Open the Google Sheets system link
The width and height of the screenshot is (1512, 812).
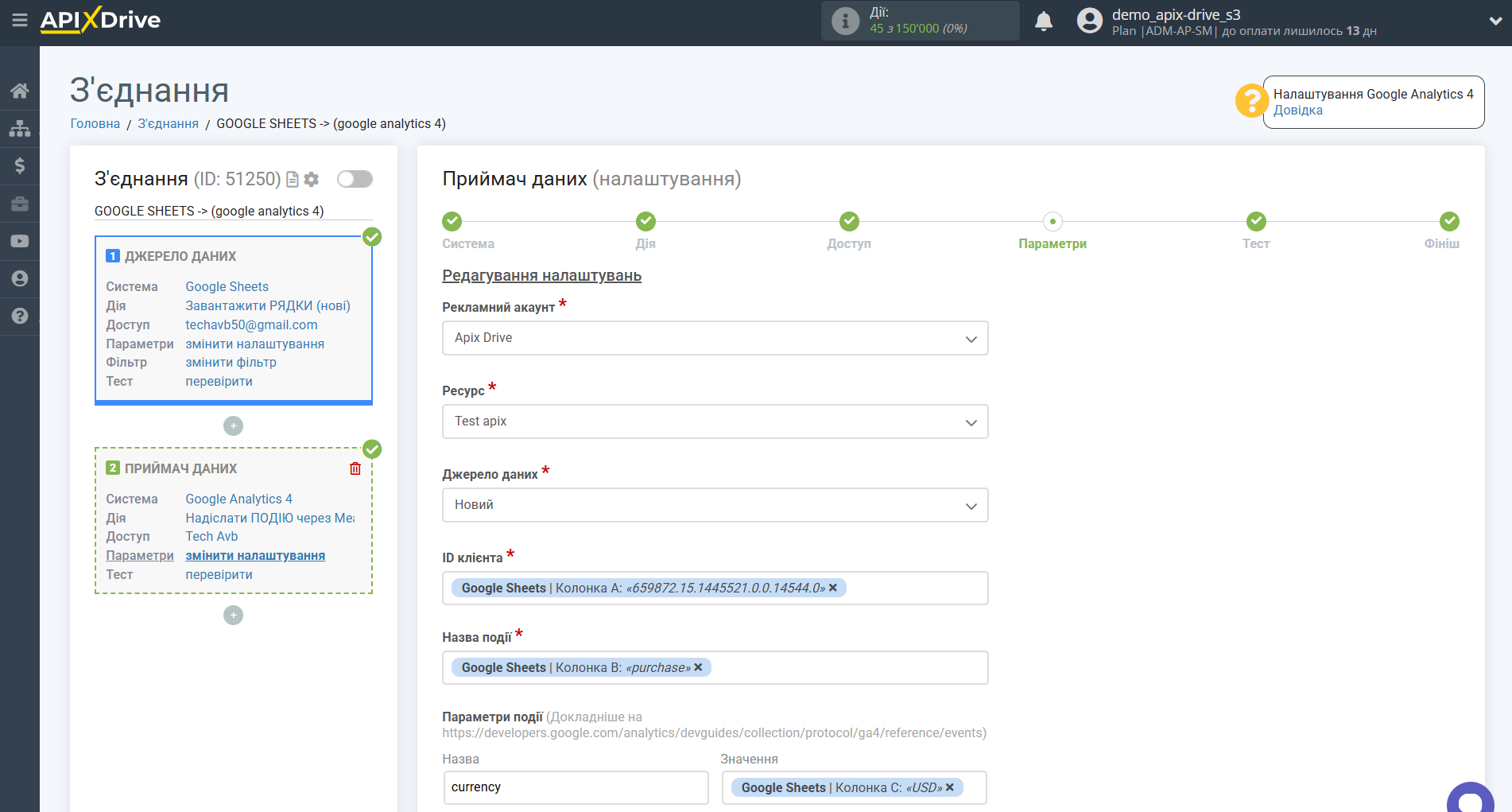[x=227, y=286]
